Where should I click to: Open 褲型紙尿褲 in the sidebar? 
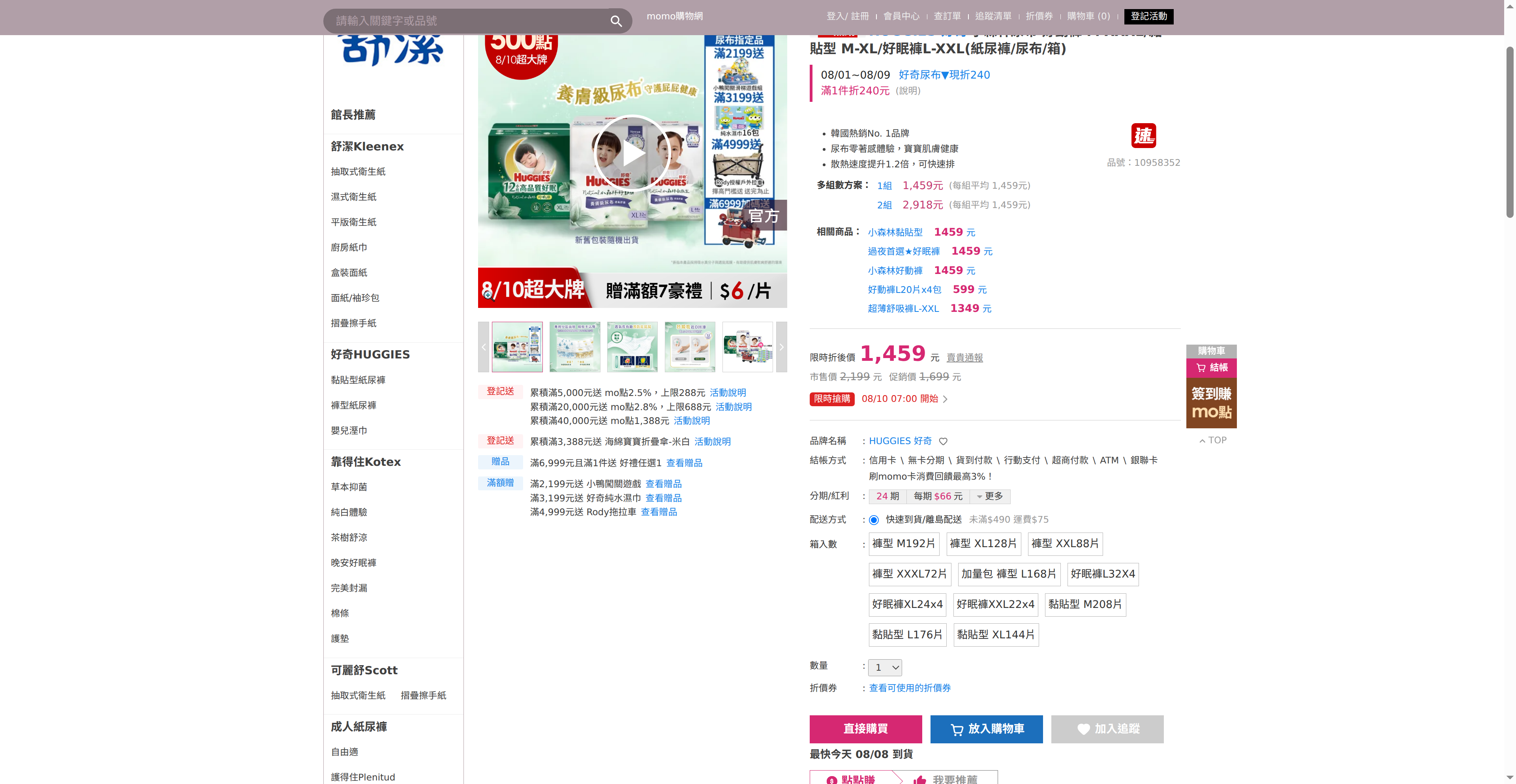[354, 405]
